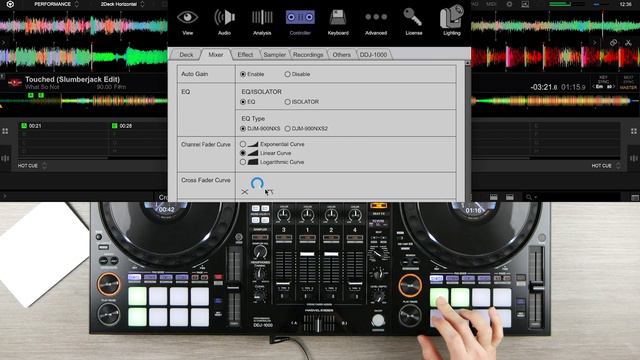Select Linear Curve channel fader

243,153
